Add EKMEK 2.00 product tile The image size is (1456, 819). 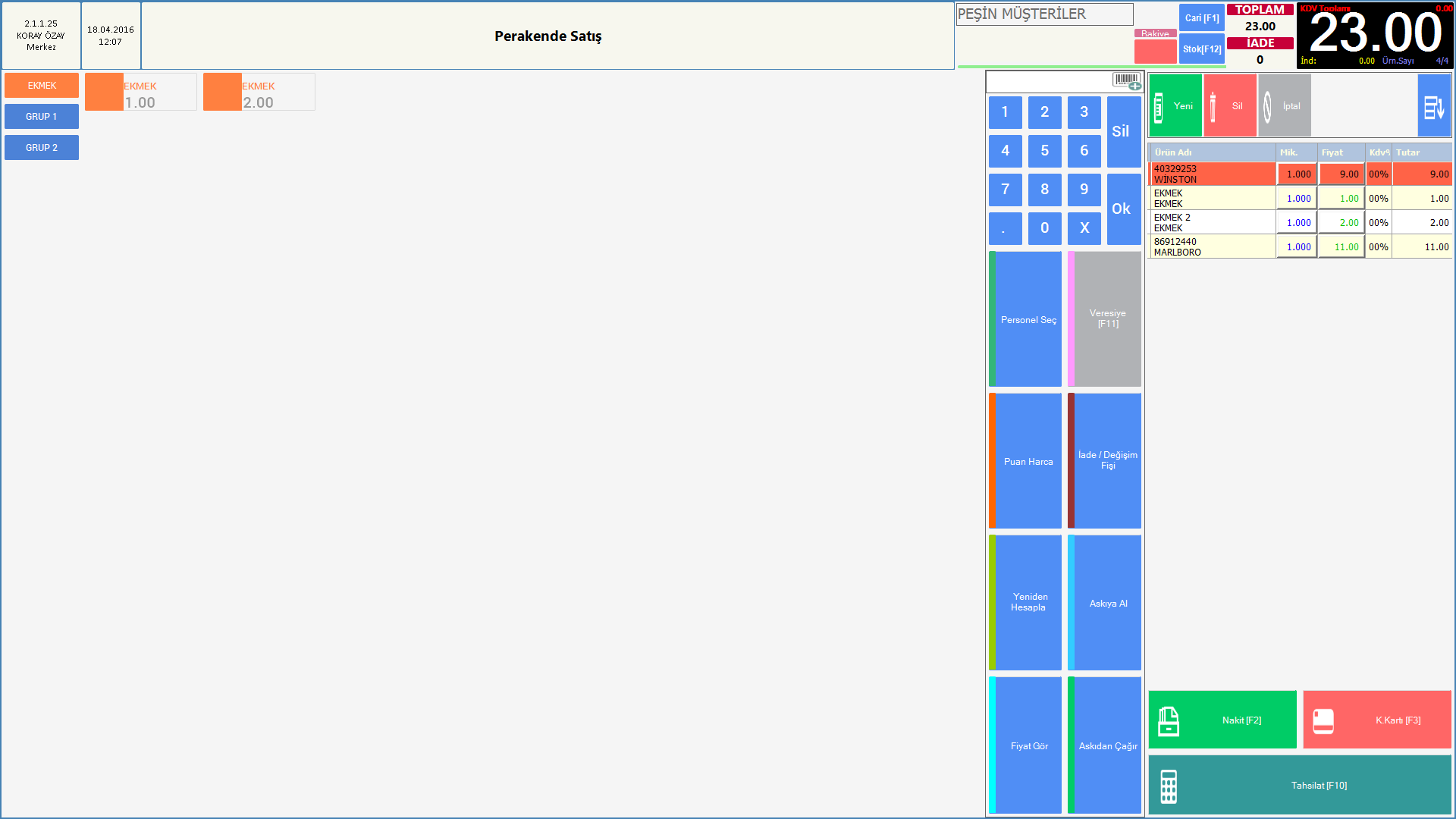click(x=259, y=93)
